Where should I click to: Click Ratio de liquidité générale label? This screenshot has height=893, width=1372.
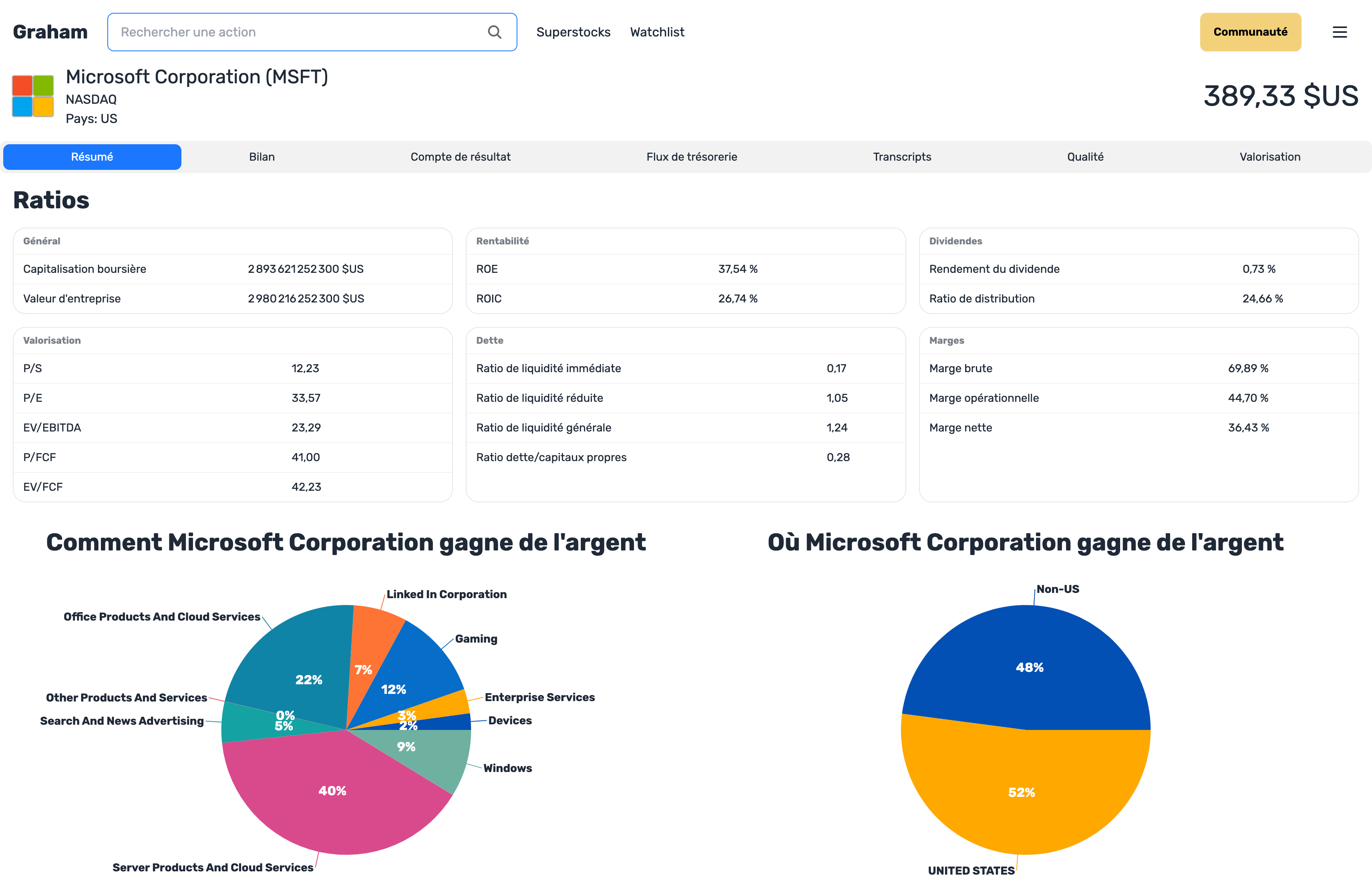(x=543, y=427)
